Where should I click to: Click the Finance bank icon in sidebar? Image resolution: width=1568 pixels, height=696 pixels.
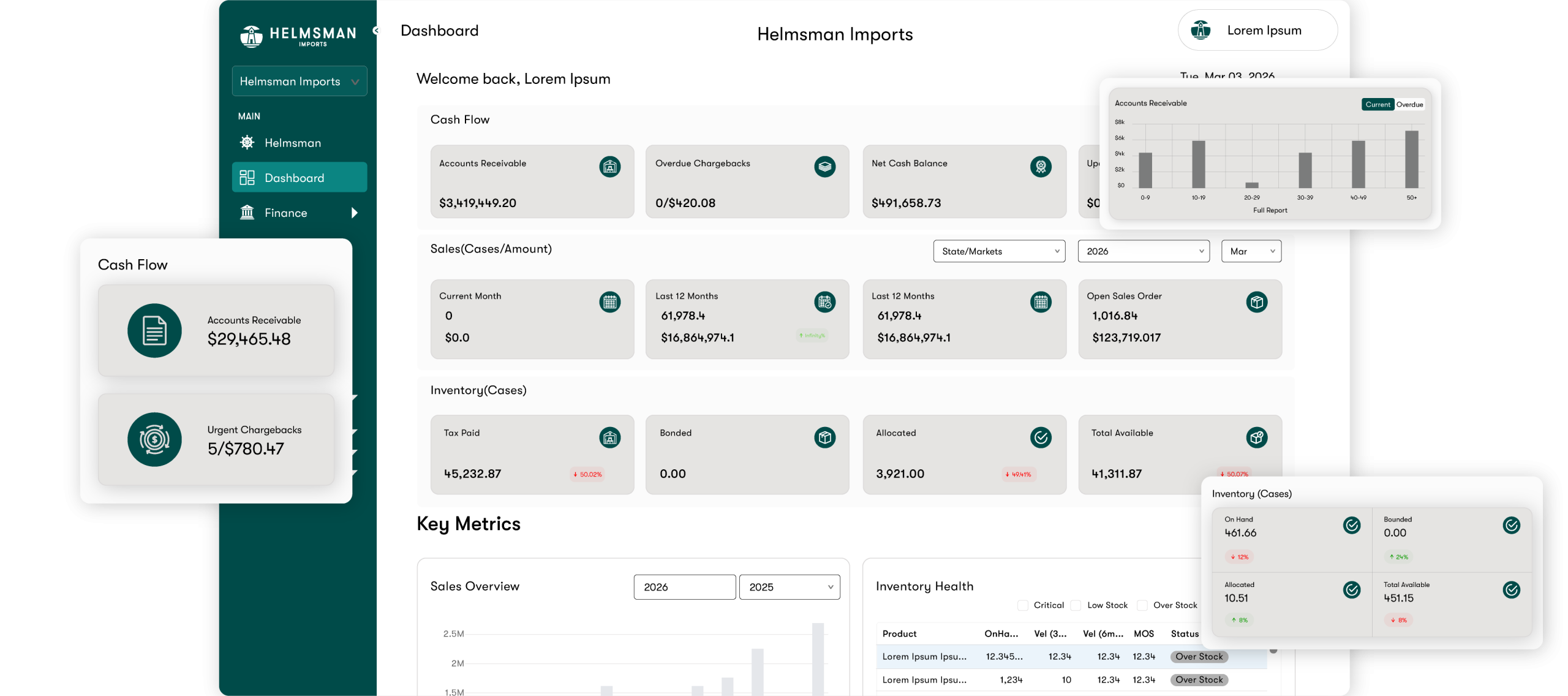click(246, 213)
